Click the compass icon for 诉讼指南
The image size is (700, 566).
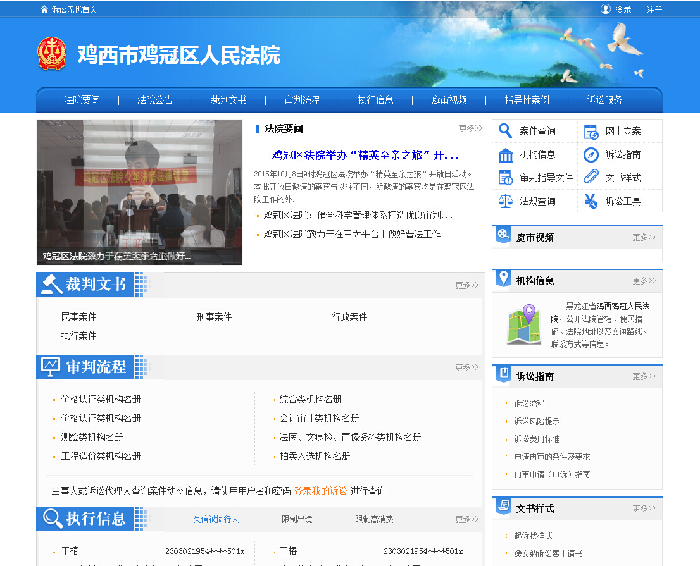coord(590,155)
